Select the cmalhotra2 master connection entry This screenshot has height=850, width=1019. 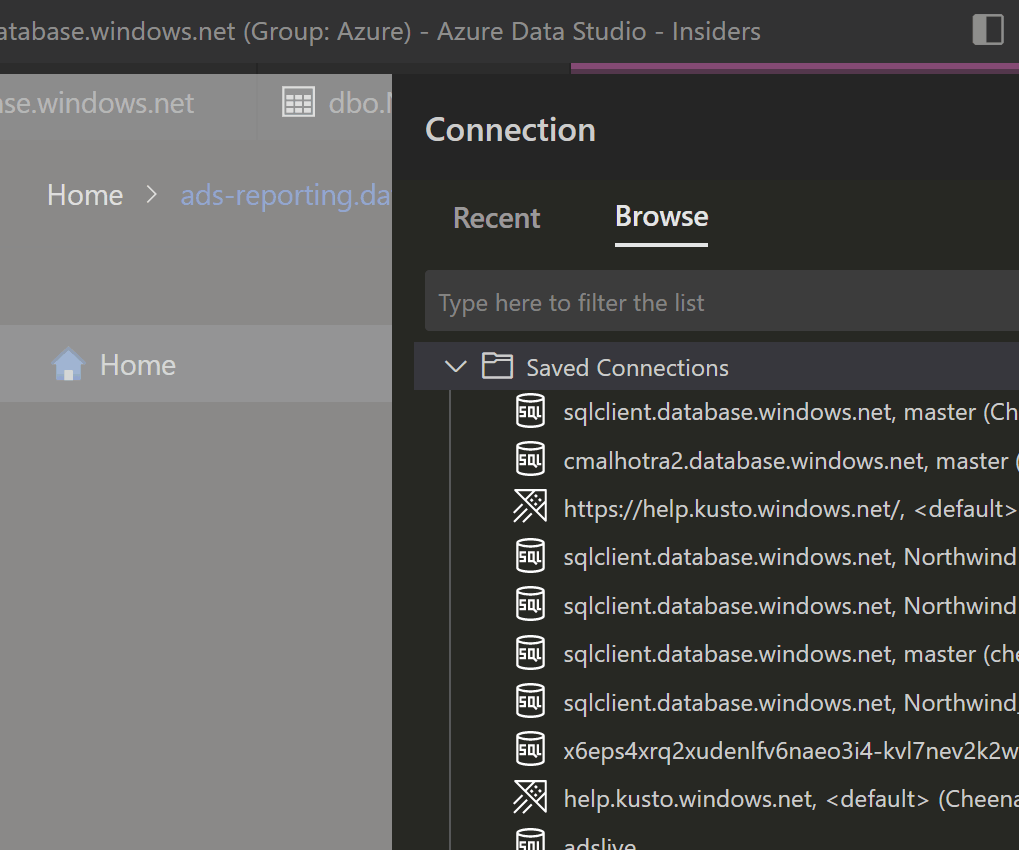[790, 459]
